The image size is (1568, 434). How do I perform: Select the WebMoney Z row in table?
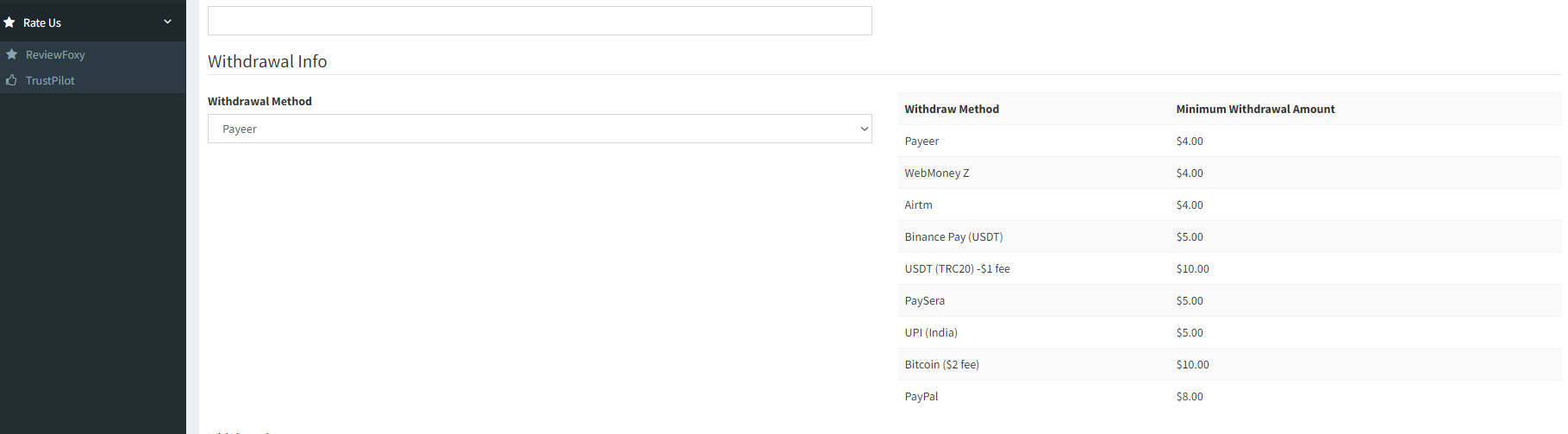click(x=936, y=173)
